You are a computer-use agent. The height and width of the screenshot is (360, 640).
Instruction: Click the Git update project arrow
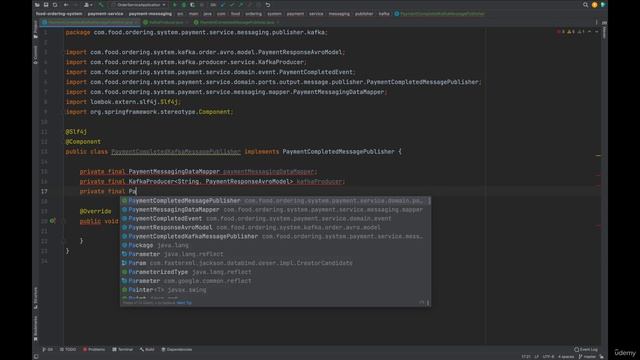click(223, 5)
